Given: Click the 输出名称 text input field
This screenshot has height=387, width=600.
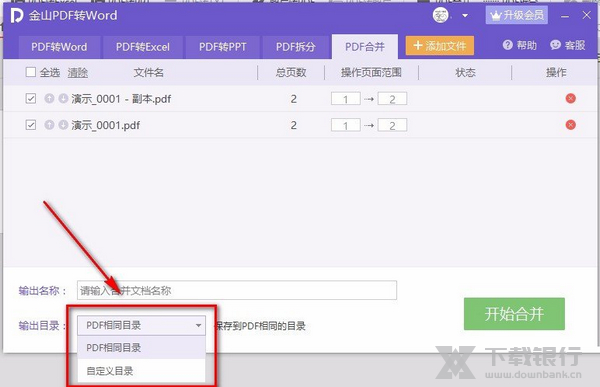Looking at the screenshot, I should [x=237, y=291].
